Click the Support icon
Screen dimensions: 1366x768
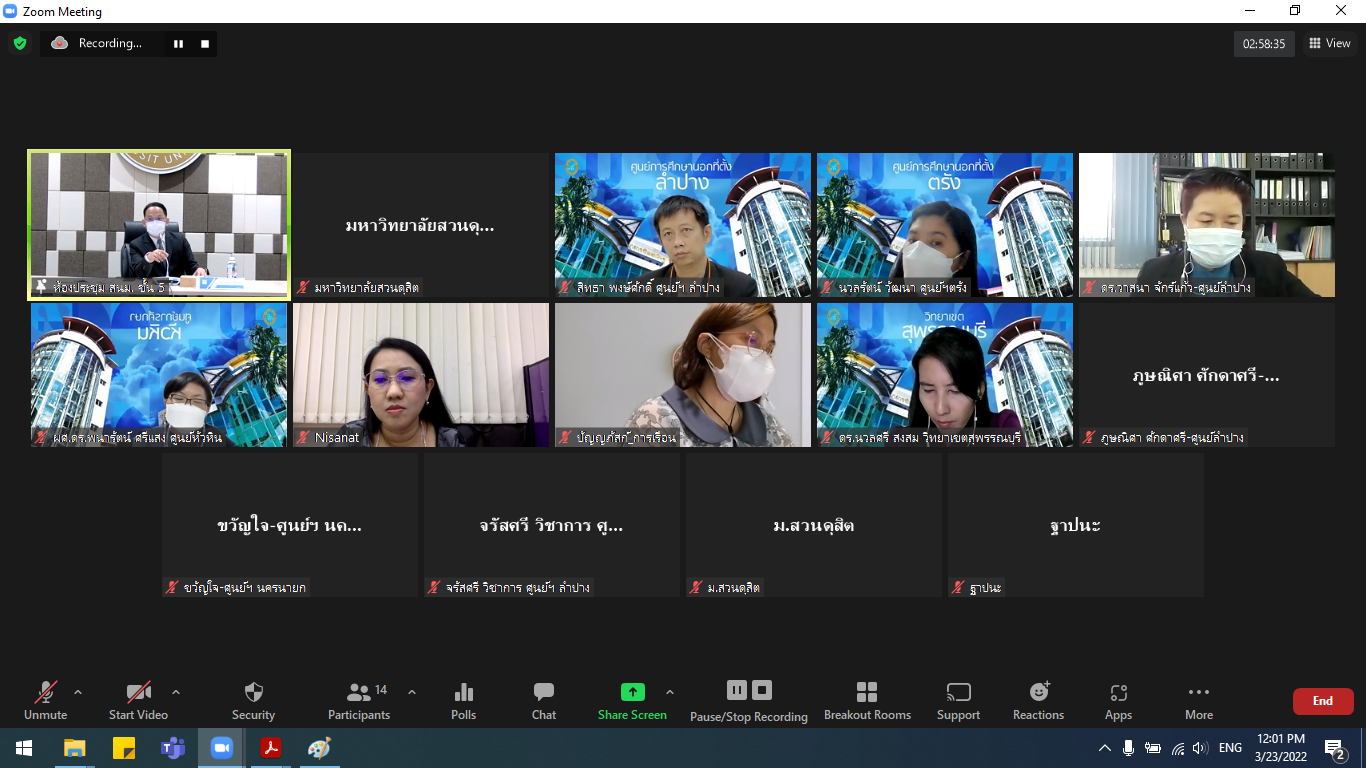coord(958,692)
